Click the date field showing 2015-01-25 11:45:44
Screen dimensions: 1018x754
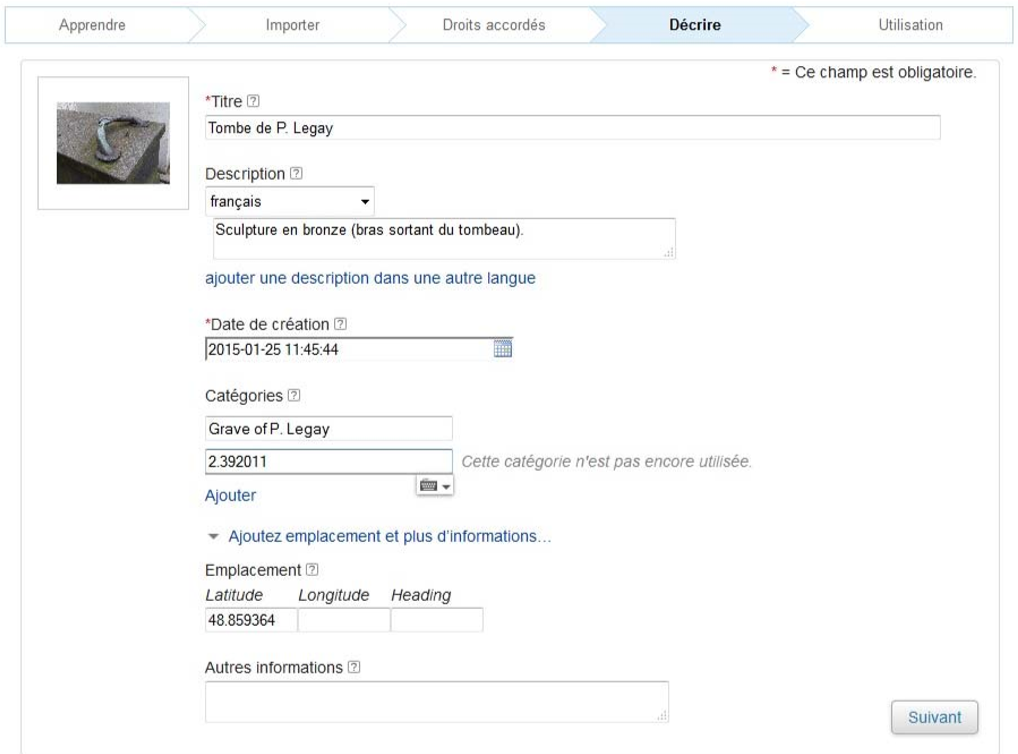(359, 349)
